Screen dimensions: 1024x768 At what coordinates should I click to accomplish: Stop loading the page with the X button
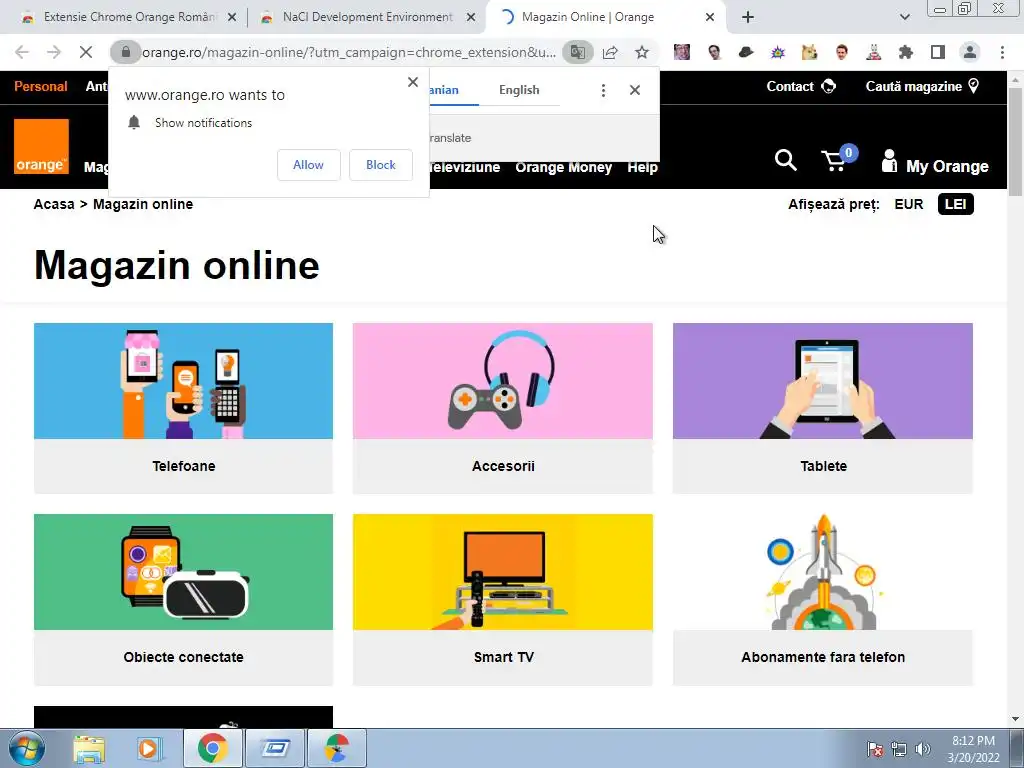click(86, 52)
